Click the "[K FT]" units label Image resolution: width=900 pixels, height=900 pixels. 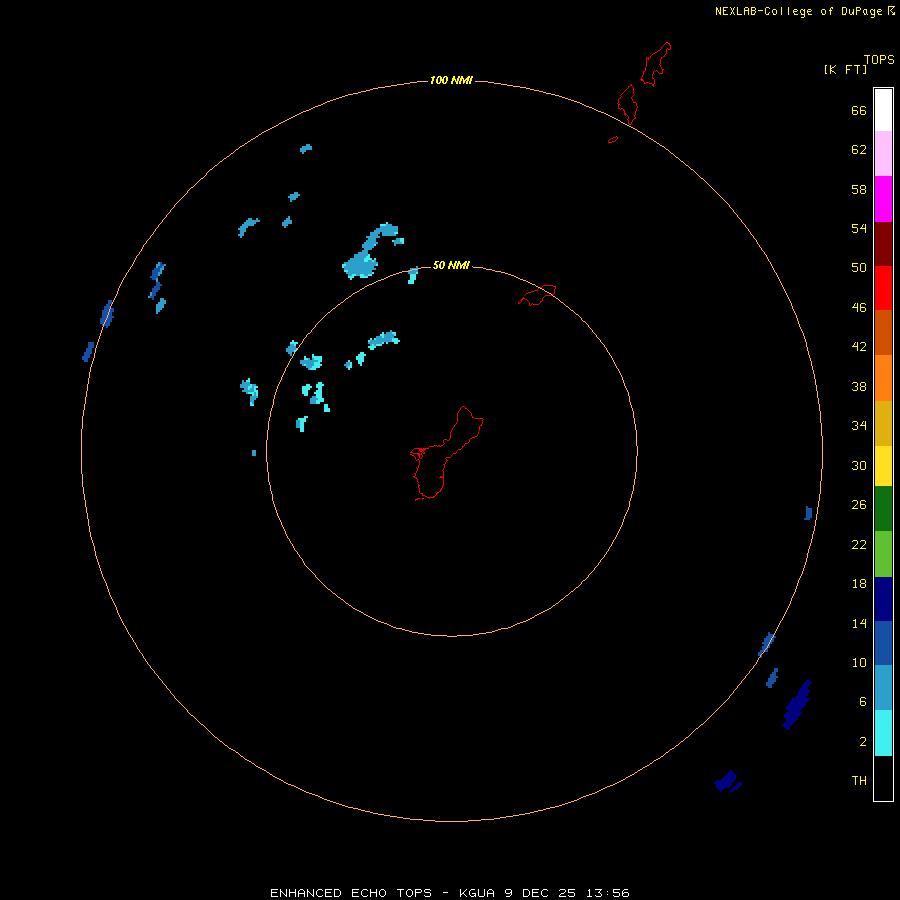(x=845, y=69)
